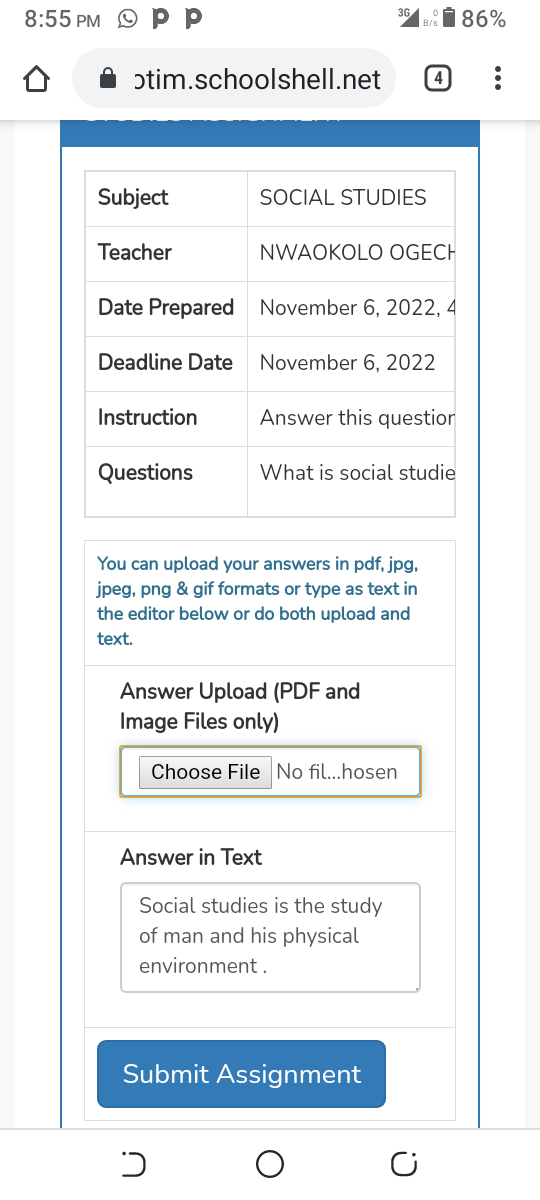This screenshot has height=1200, width=540.
Task: Tap the Deadline Date value November 6, 2022
Action: coord(348,363)
